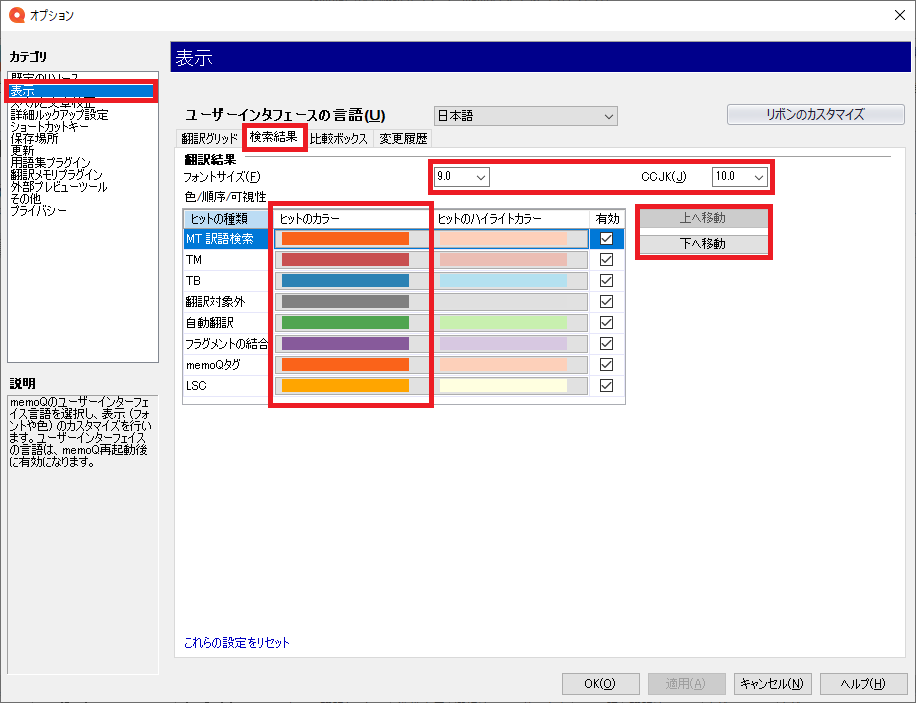Expand the フォントサイズ dropdown
916x703 pixels.
461,177
